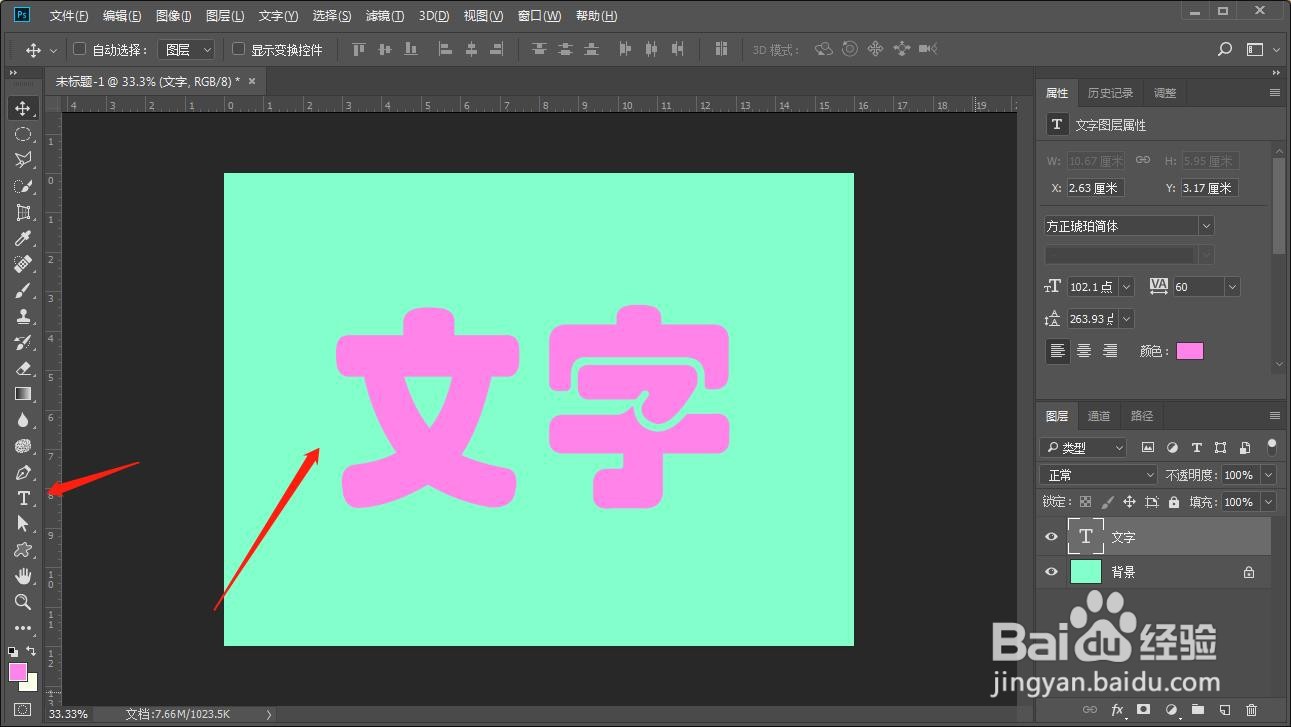Click the delete layer trash icon
The height and width of the screenshot is (727, 1291).
1251,710
